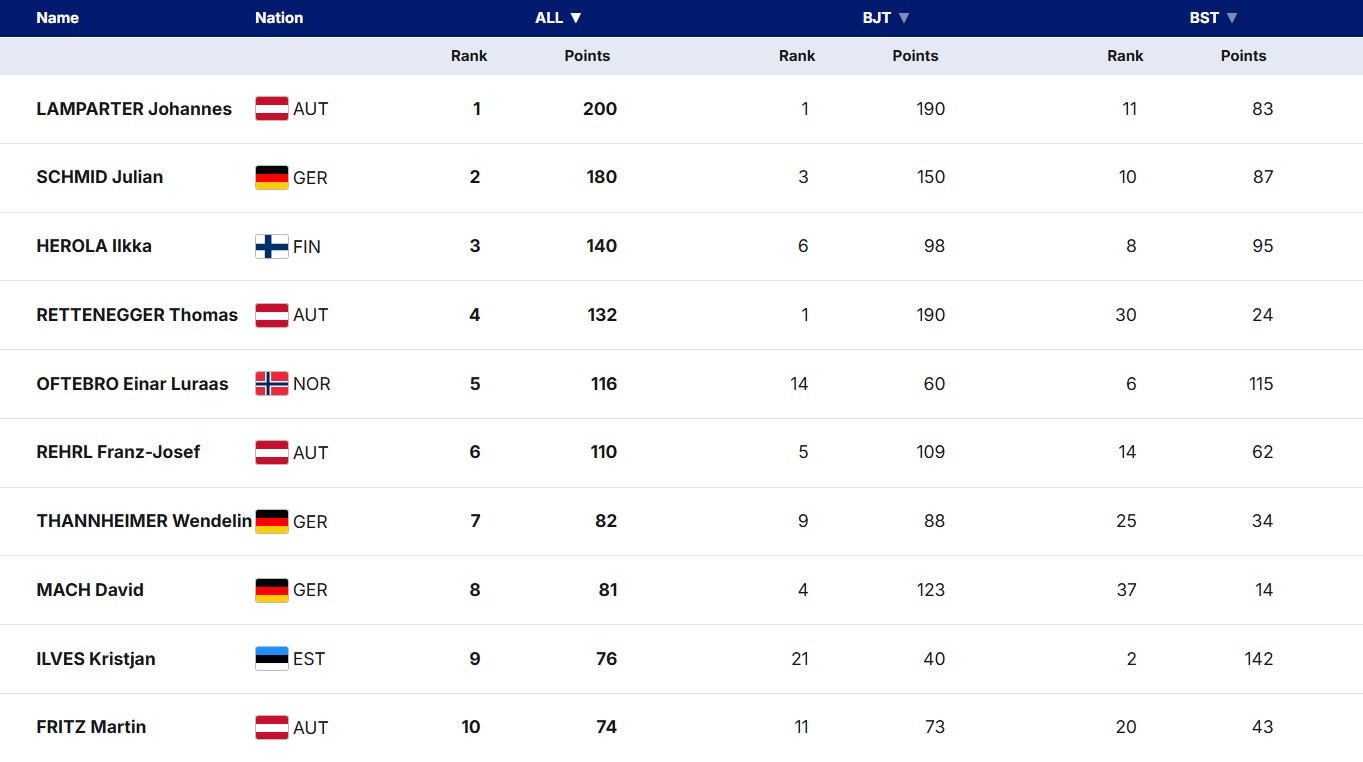Open LAMPARTER Johannes athlete profile
Viewport: 1363px width, 762px height.
pyautogui.click(x=134, y=109)
